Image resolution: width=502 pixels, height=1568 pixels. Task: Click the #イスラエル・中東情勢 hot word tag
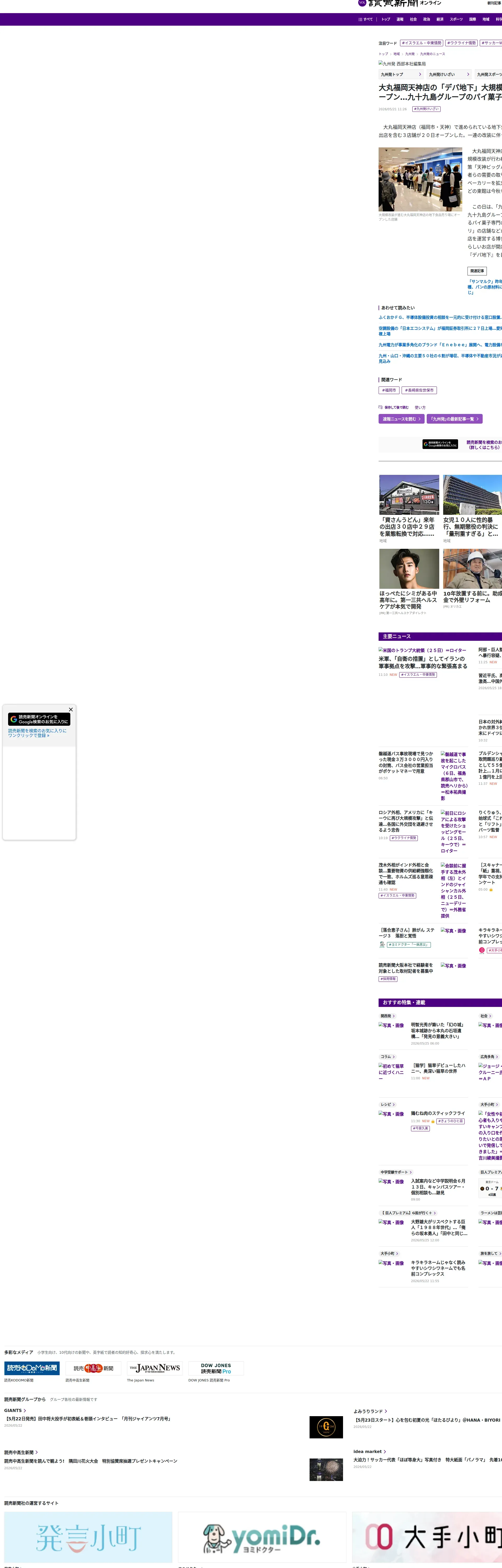pos(421,43)
